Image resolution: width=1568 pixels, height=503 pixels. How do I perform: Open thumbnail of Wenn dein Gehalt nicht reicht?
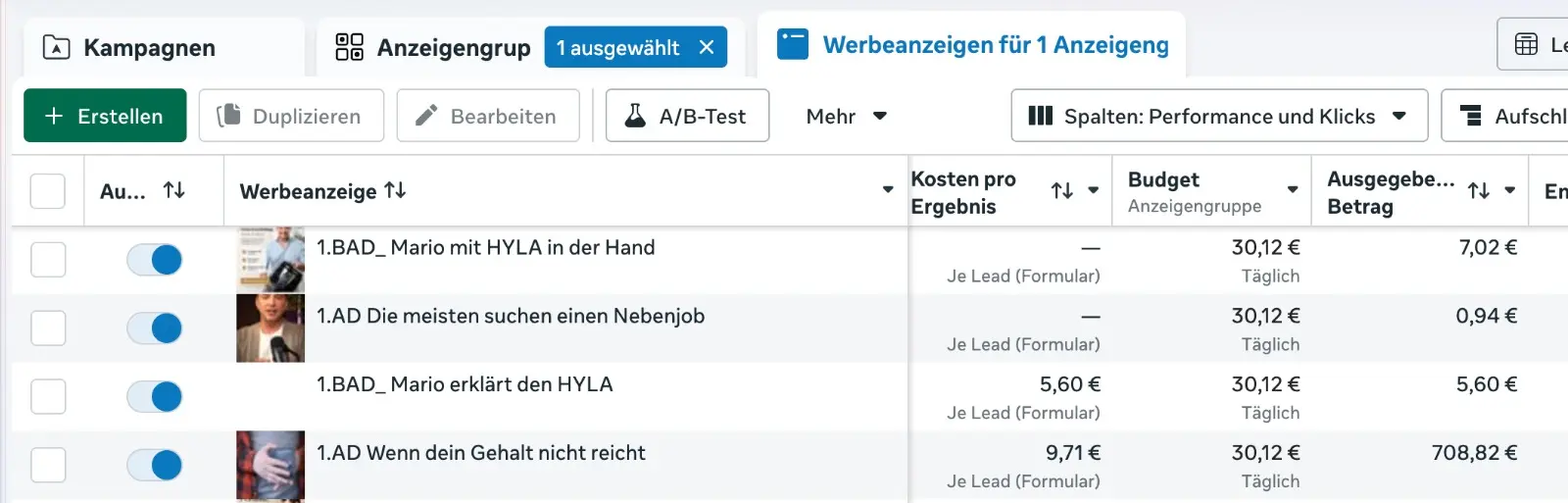(x=270, y=467)
